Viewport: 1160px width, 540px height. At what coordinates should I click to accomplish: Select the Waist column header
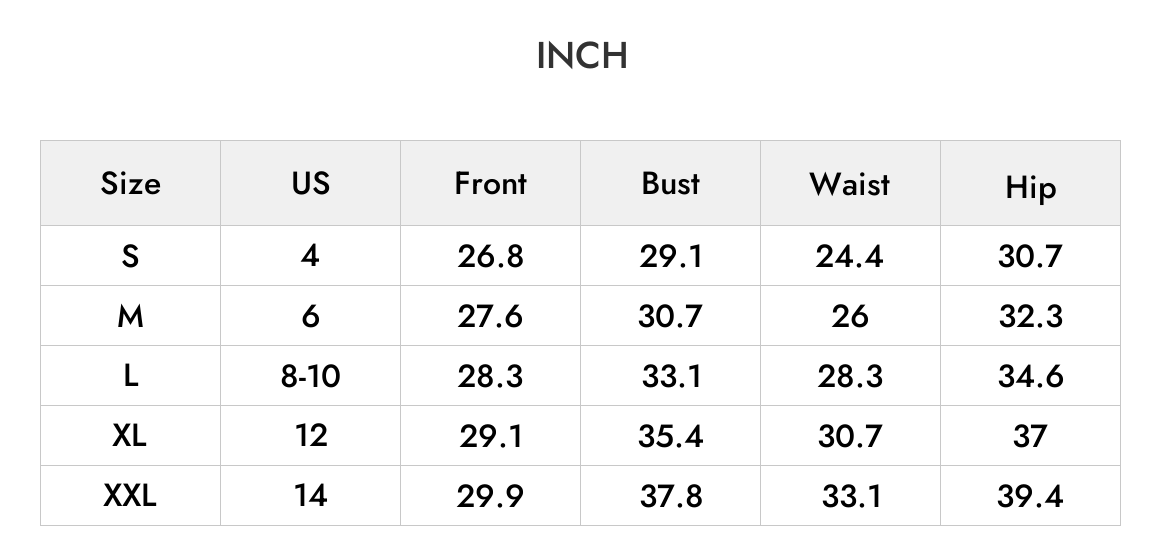point(850,183)
